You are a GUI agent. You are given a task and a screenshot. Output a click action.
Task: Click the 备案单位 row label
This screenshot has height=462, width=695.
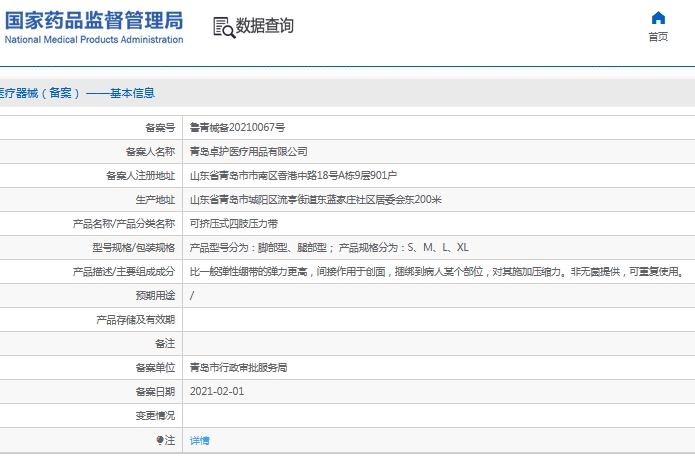[x=155, y=368]
